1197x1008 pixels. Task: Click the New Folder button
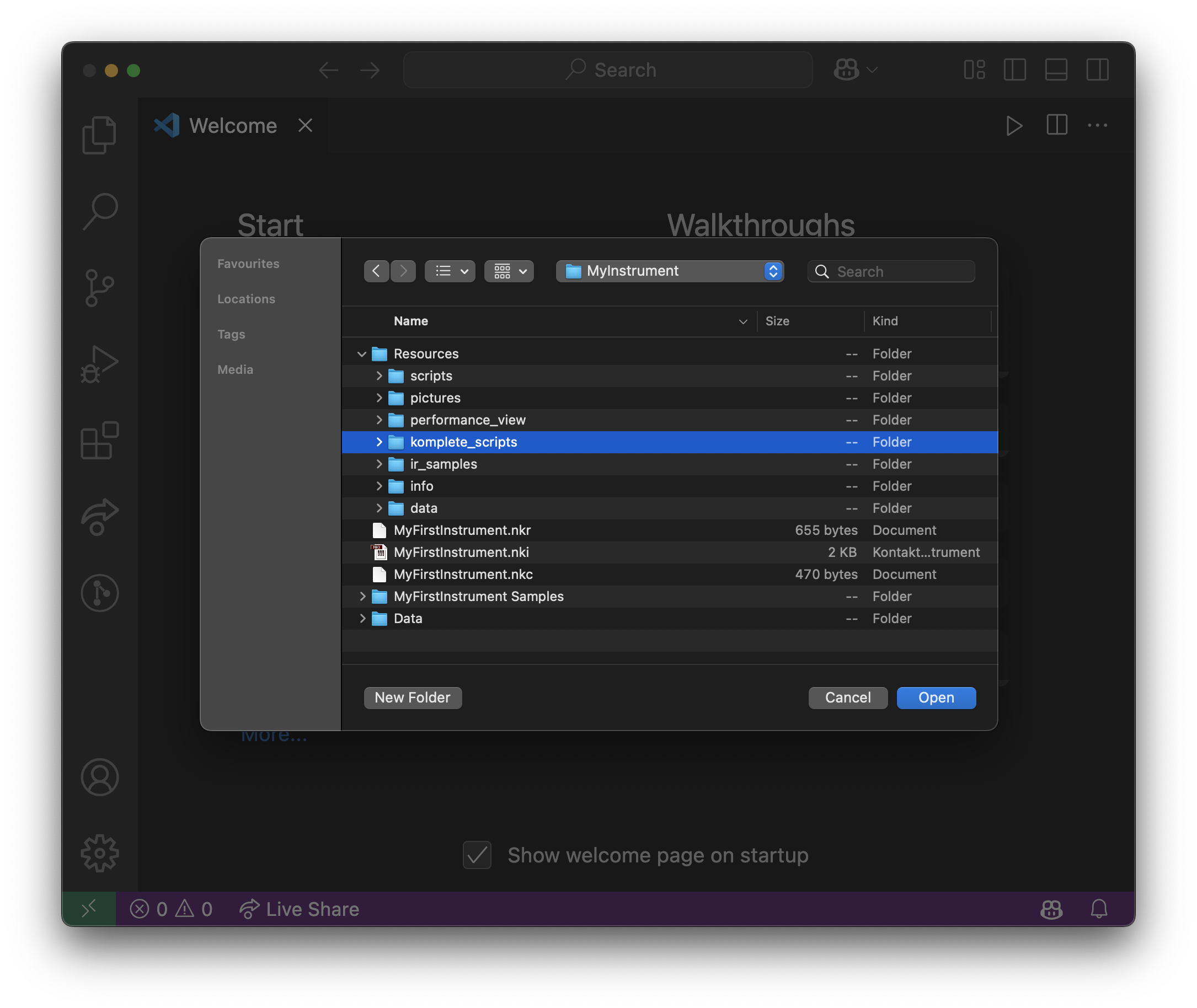click(x=413, y=697)
